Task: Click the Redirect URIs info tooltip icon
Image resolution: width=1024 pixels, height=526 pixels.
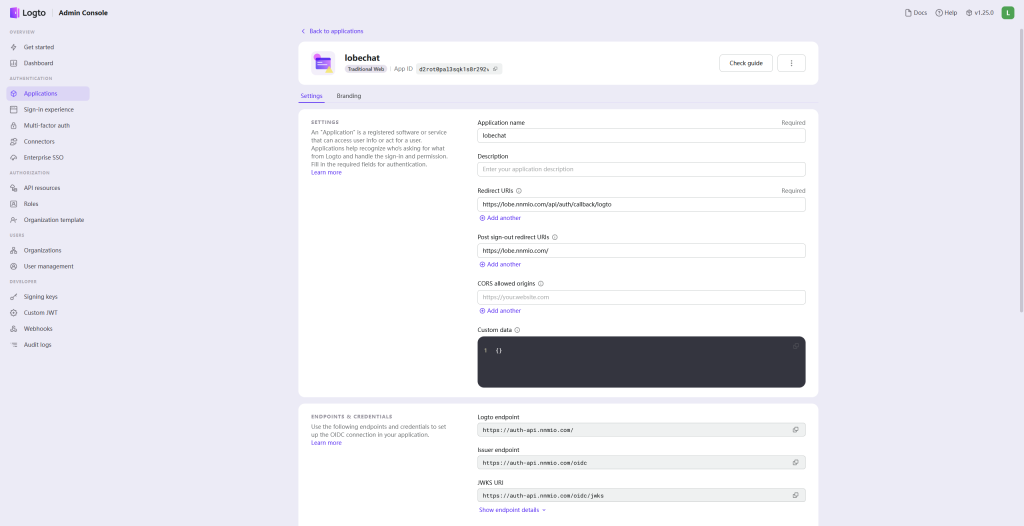Action: [519, 190]
